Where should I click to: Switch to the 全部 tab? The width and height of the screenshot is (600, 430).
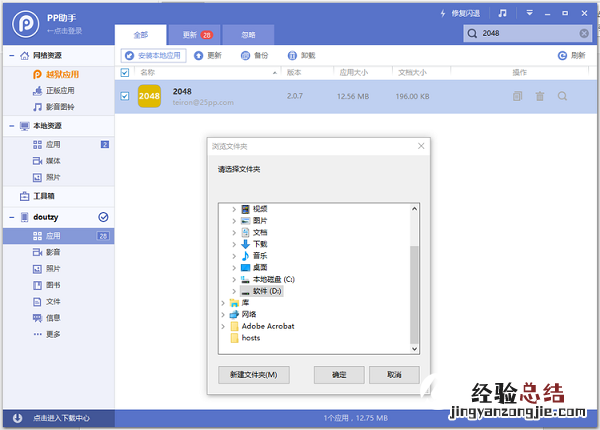pyautogui.click(x=140, y=35)
